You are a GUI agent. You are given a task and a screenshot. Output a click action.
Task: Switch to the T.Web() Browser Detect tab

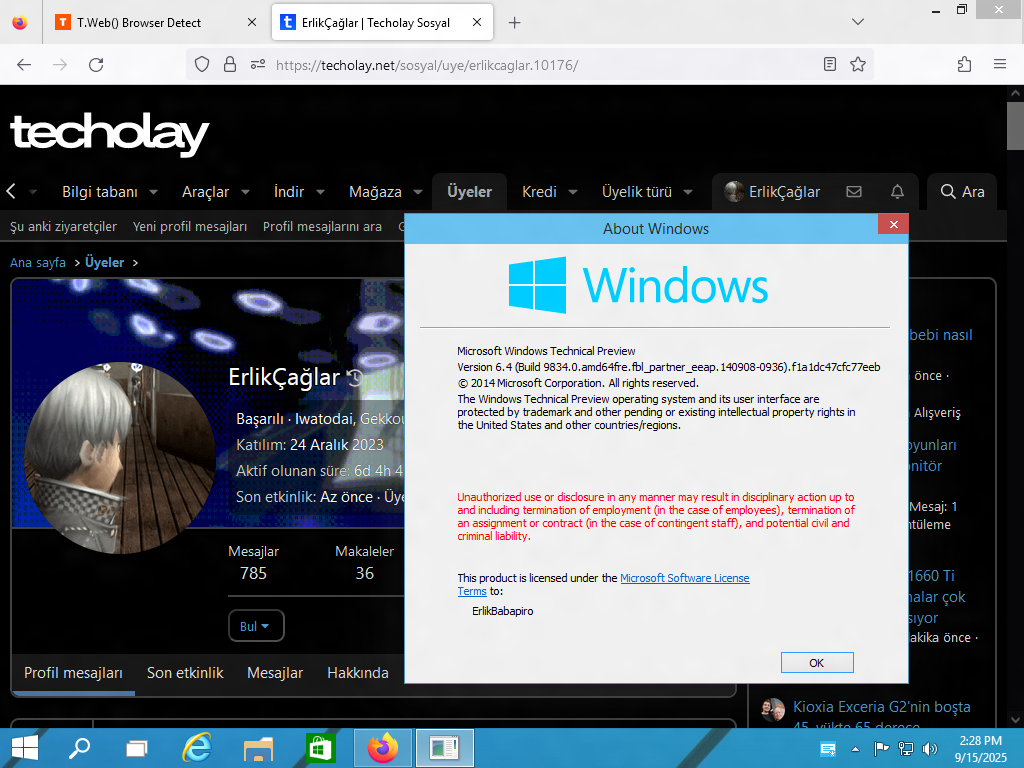coord(156,23)
